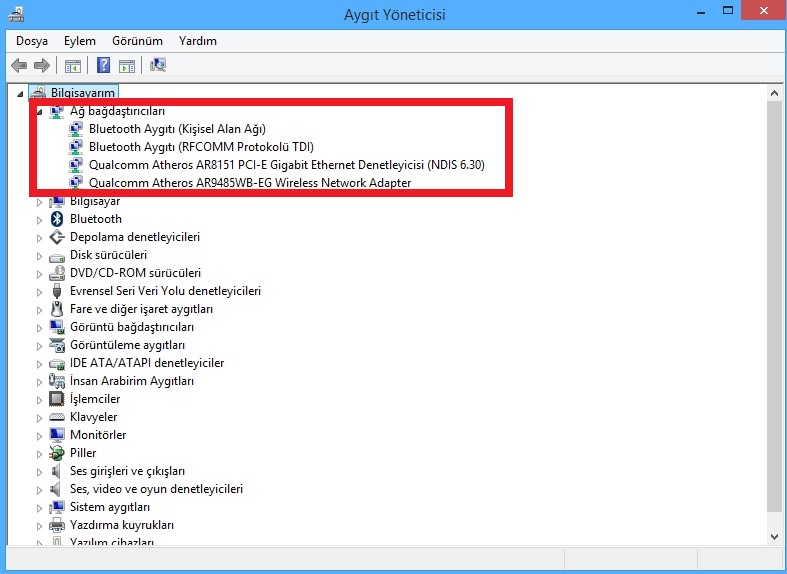The image size is (787, 574).
Task: Select Qualcomm Atheros AR8151 Ethernet adapter
Action: (287, 165)
